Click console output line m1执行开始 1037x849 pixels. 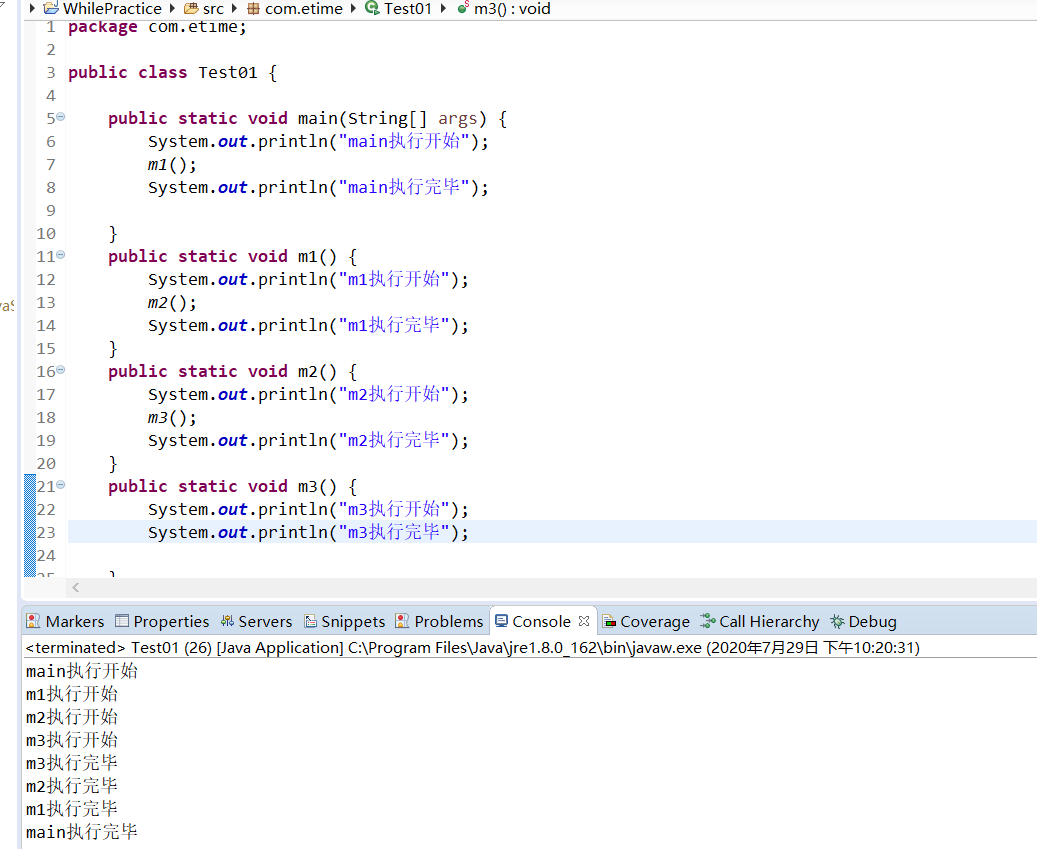(72, 694)
